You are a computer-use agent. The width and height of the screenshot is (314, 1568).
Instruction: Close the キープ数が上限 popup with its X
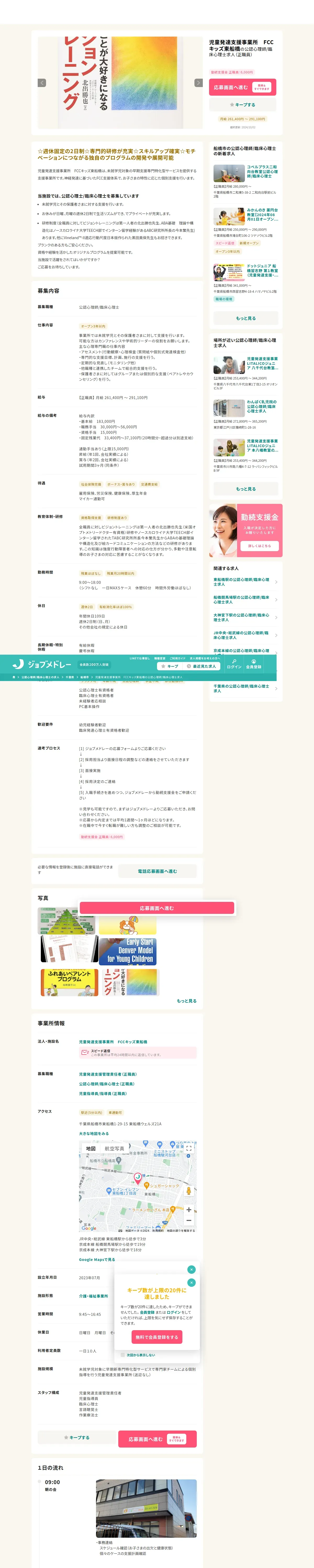pos(192,1283)
